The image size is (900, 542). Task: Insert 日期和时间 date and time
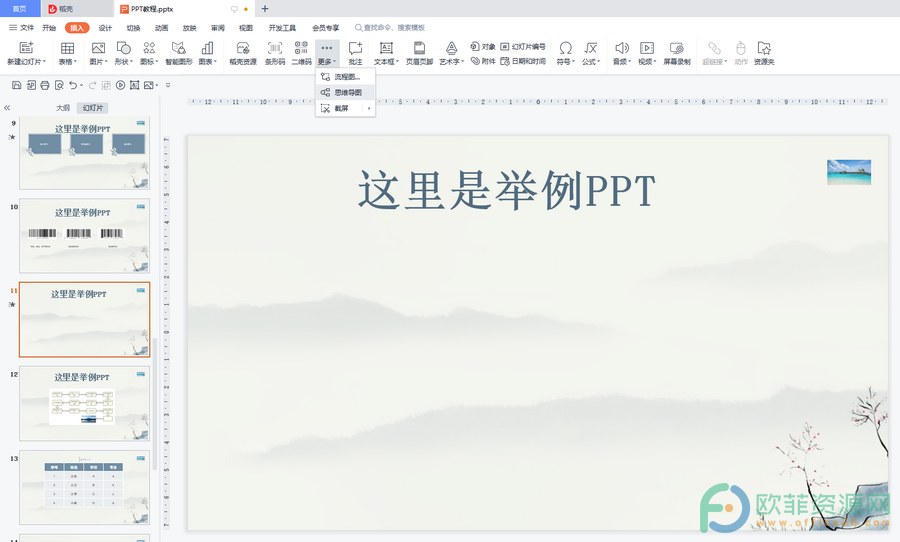523,61
